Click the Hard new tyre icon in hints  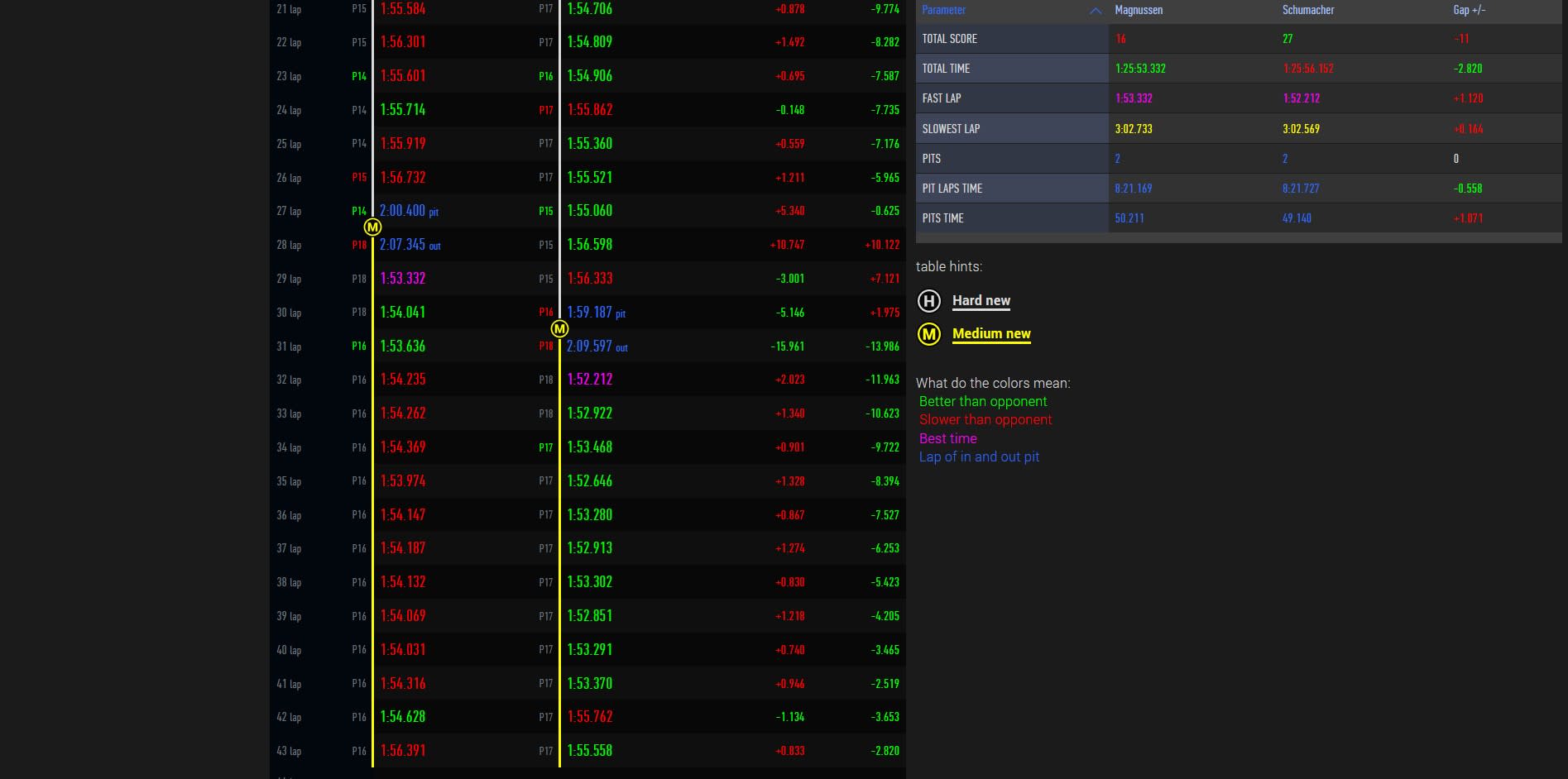(929, 301)
